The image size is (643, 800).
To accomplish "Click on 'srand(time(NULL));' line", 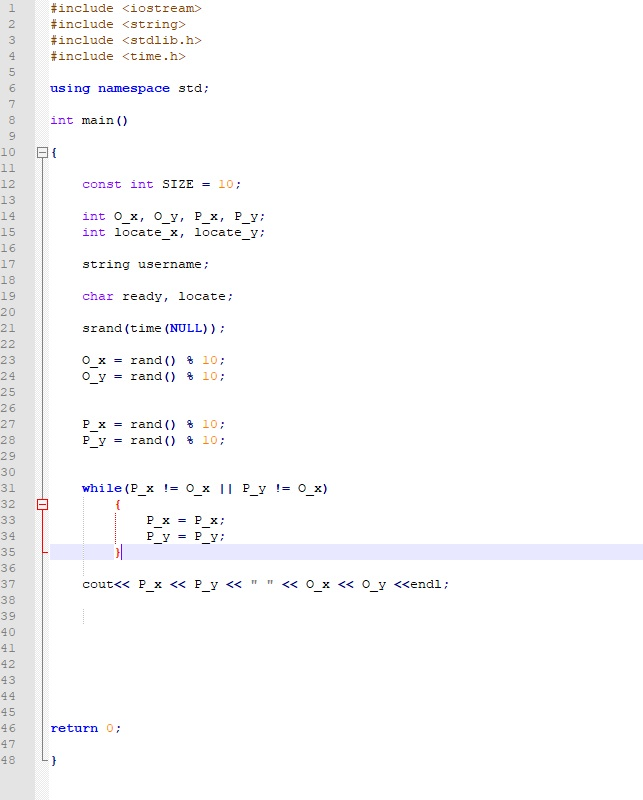I will [x=154, y=328].
